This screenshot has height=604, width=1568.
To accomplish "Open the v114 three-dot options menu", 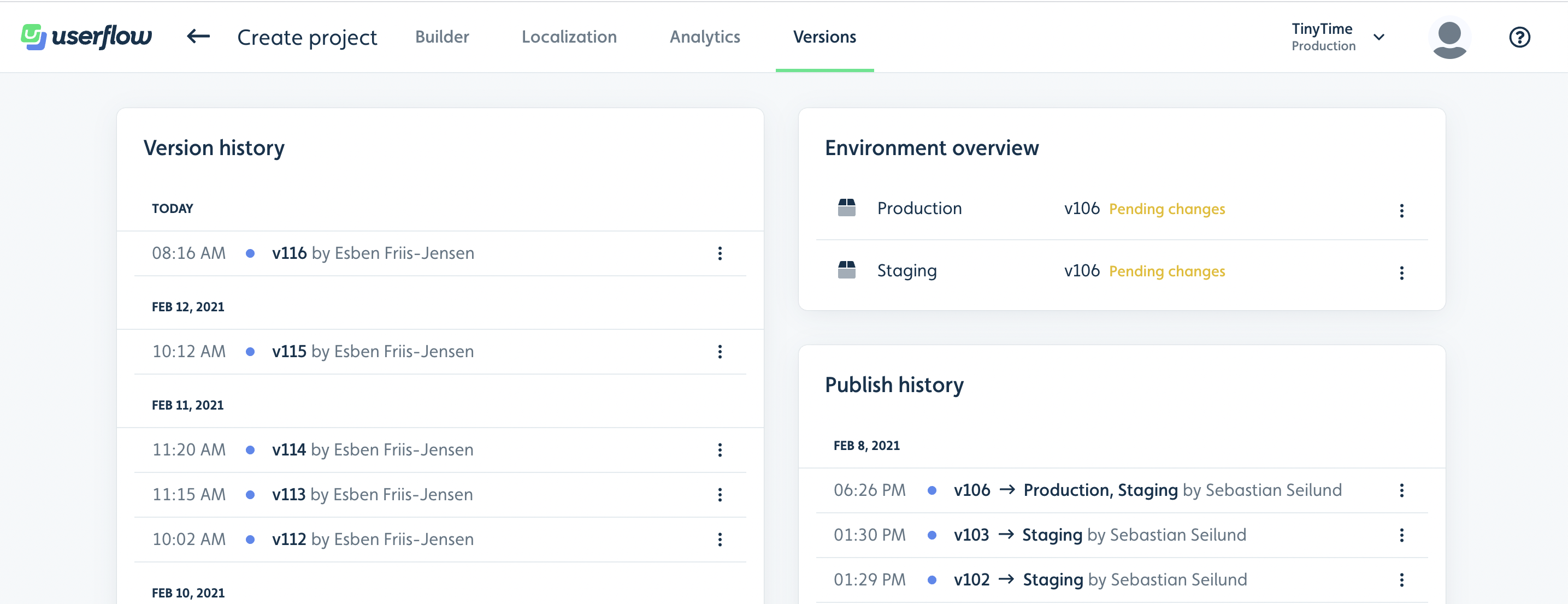I will coord(720,450).
